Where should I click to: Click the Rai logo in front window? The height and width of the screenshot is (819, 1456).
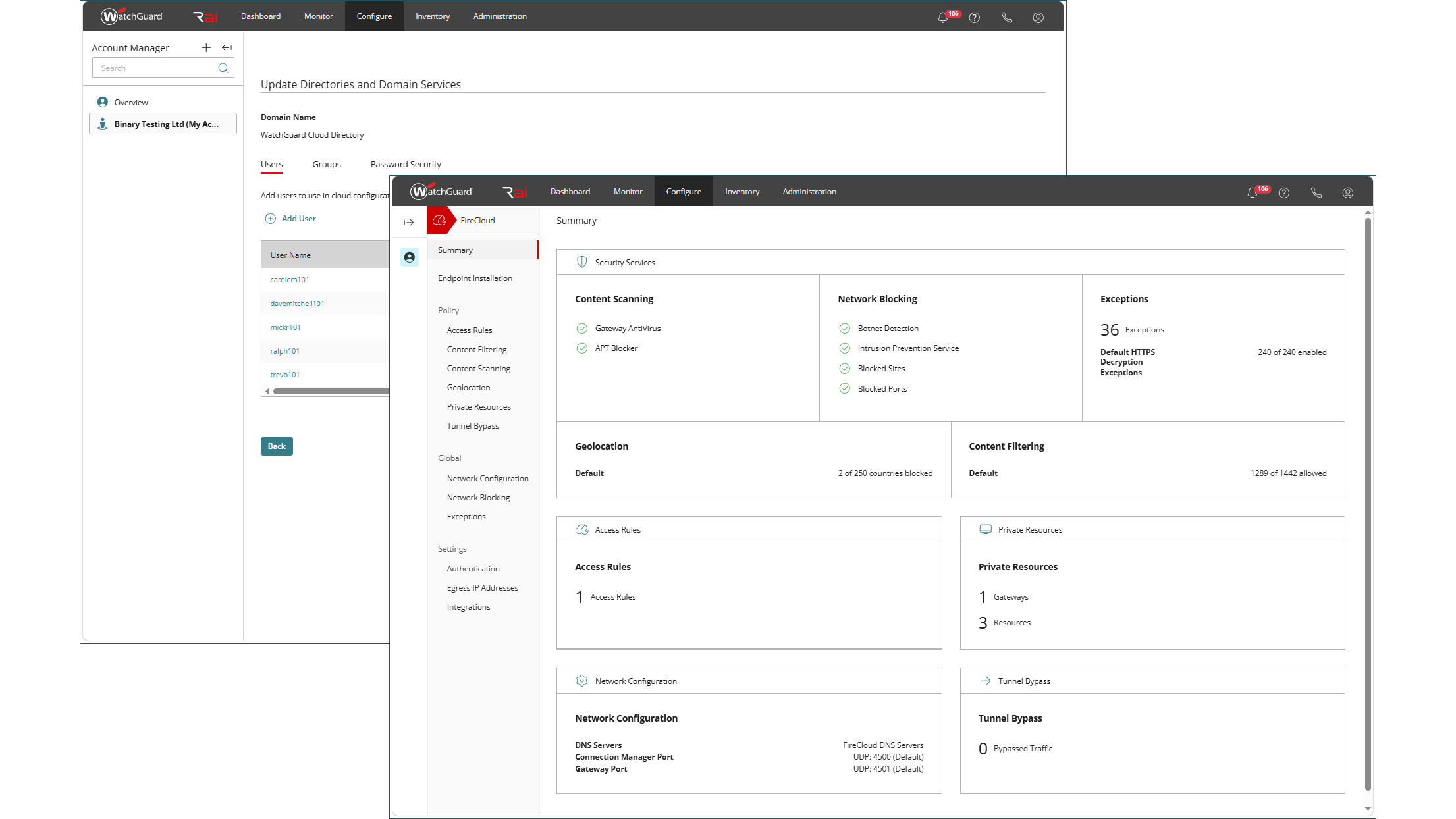click(515, 192)
